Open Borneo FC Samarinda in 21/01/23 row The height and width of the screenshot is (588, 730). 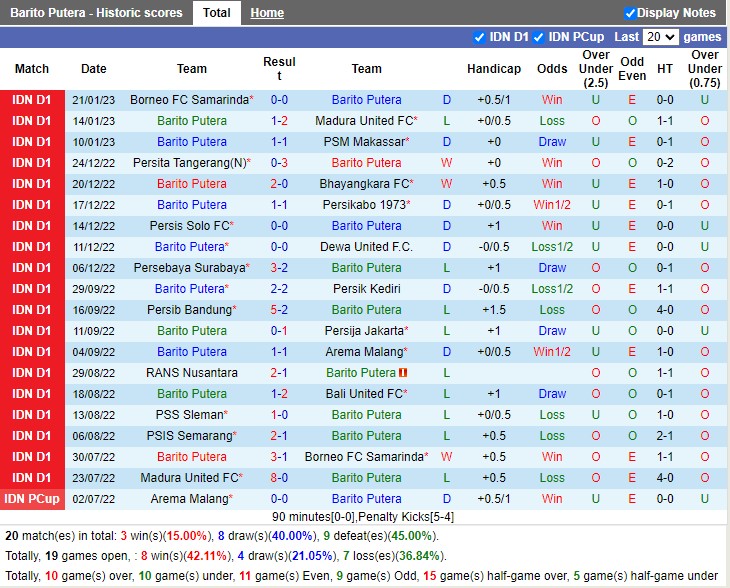[189, 100]
